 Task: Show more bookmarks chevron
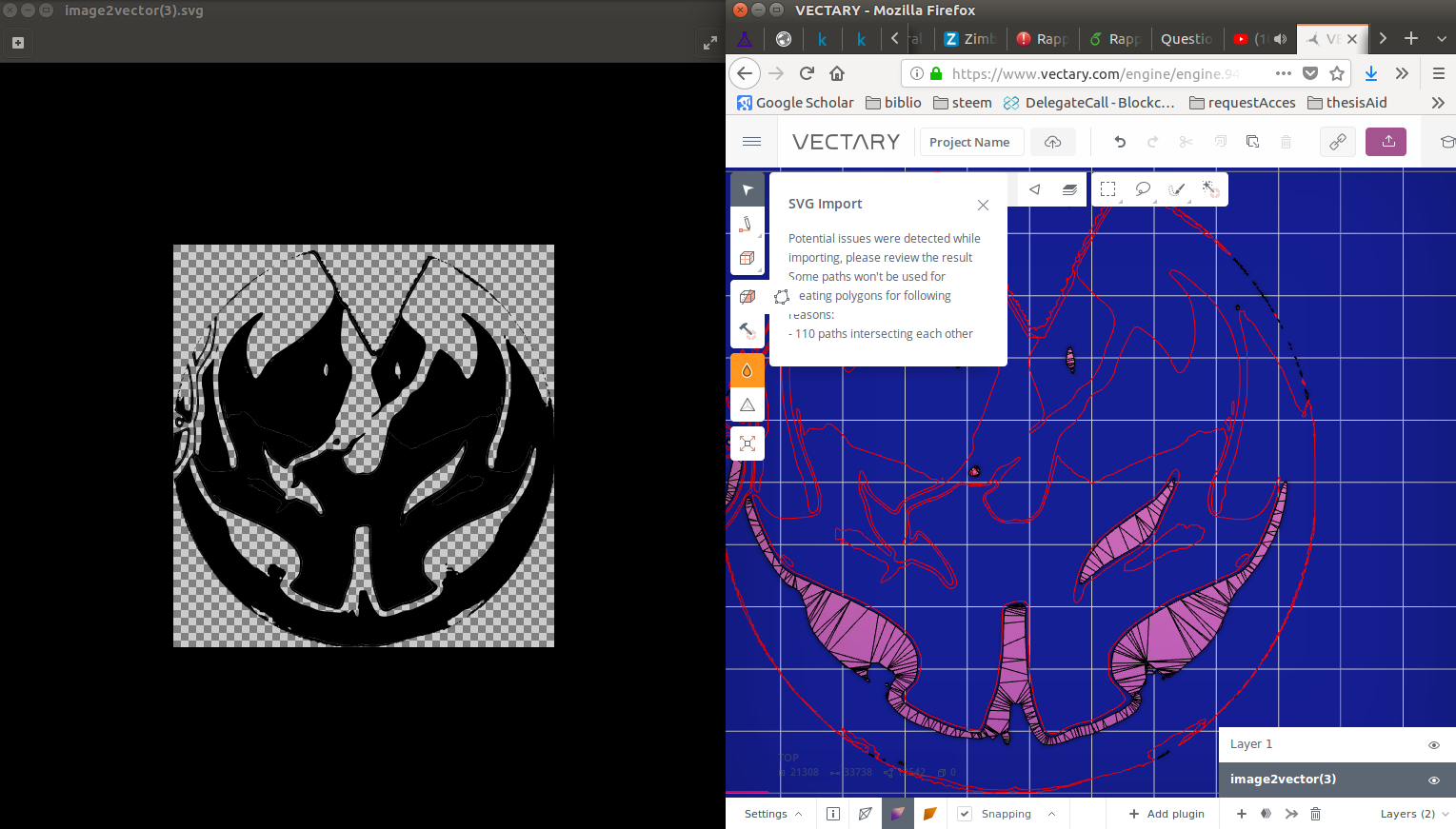click(1438, 103)
